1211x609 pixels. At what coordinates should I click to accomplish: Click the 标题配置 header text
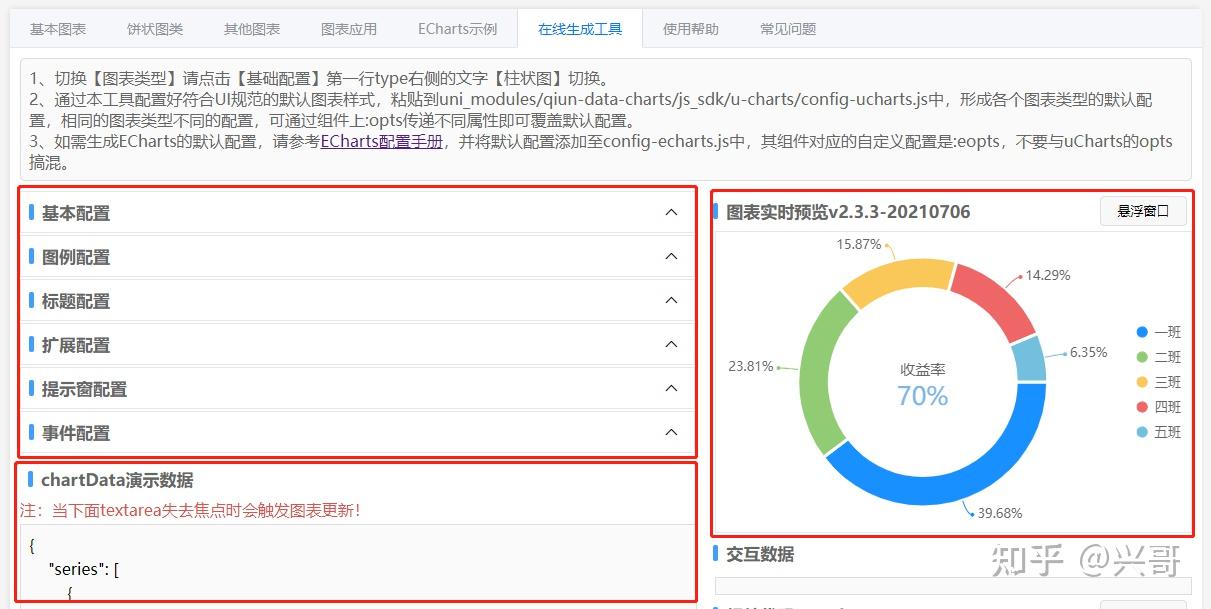point(76,301)
